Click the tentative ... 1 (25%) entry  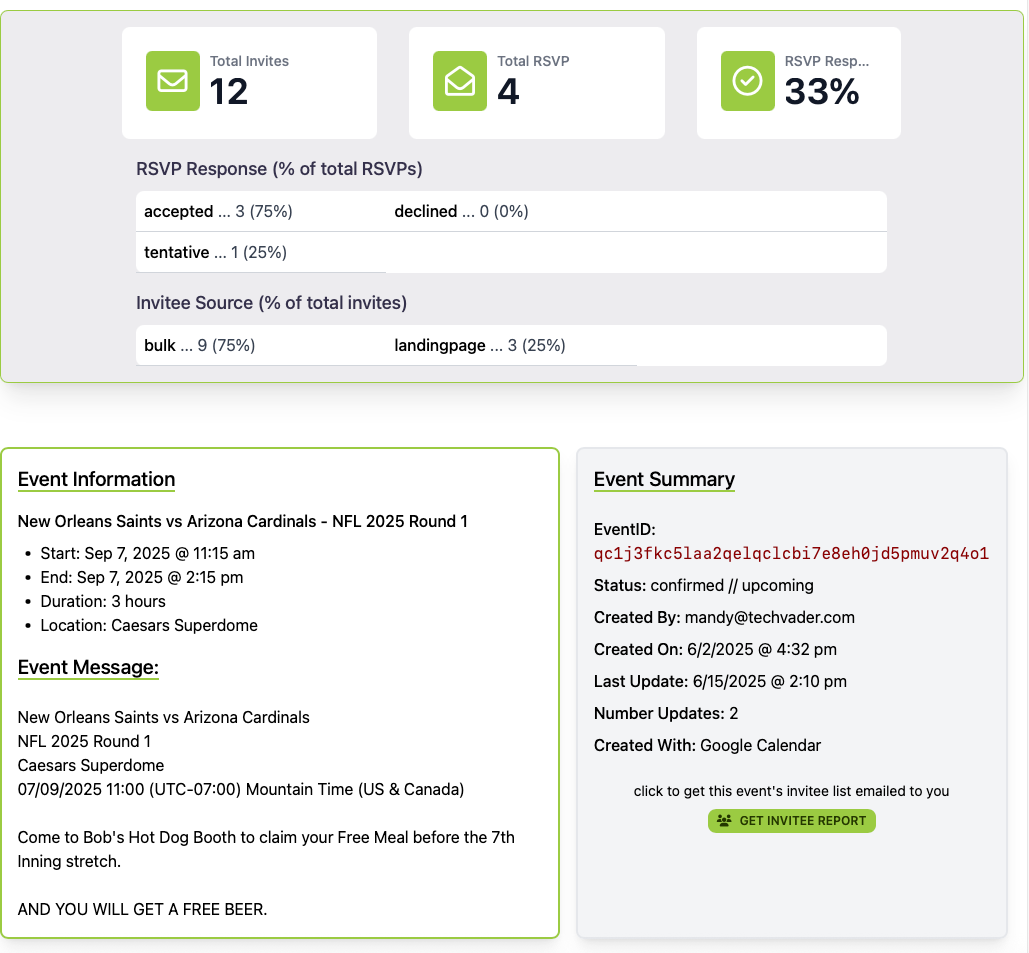(x=215, y=252)
